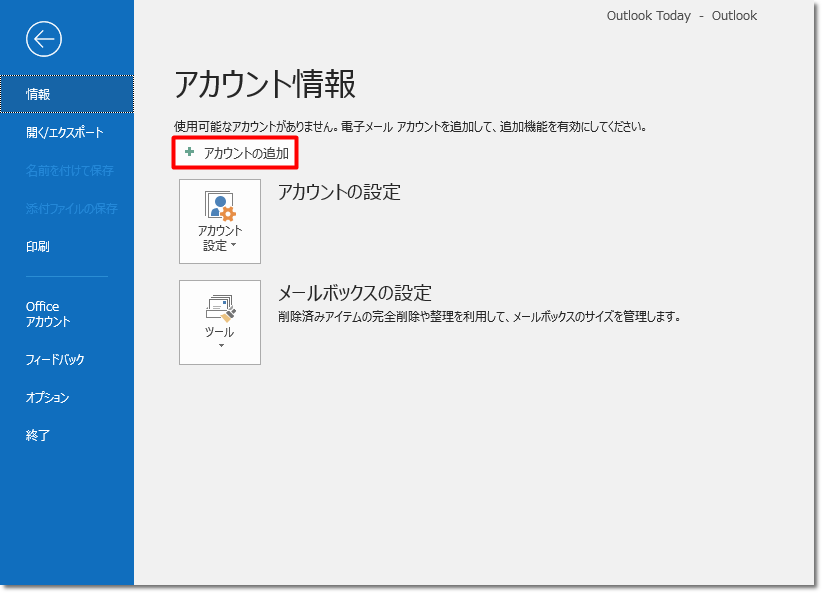Click the アカウントの設定 heading
822x593 pixels.
point(339,192)
